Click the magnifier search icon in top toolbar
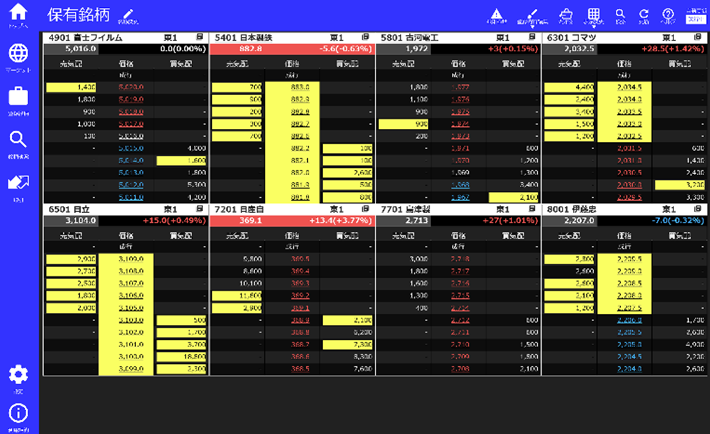Viewport: 710px width, 434px height. [620, 14]
